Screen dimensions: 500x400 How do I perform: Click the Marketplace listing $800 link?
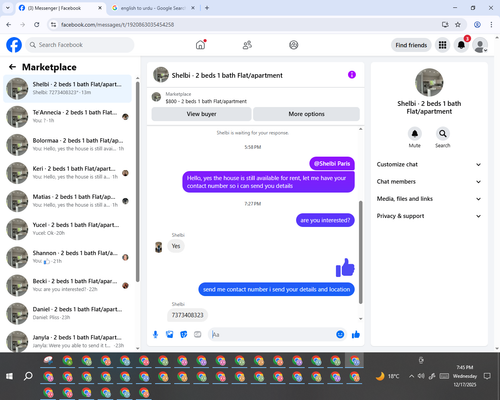[x=206, y=101]
